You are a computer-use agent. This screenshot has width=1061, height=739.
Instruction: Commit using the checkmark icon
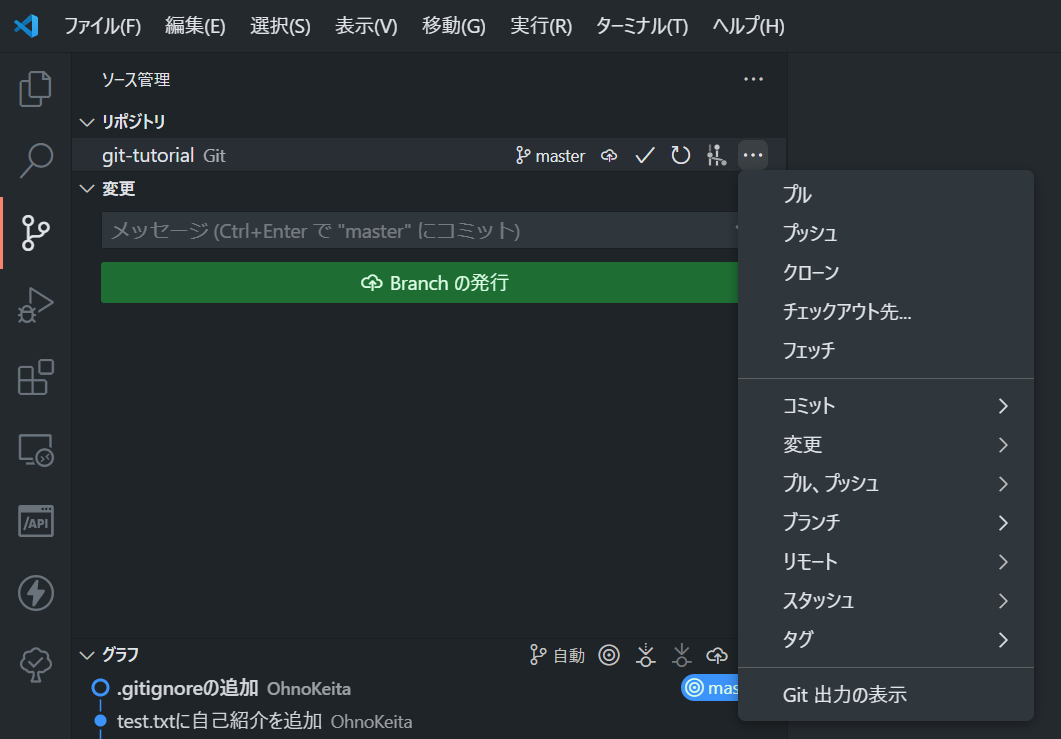tap(645, 156)
